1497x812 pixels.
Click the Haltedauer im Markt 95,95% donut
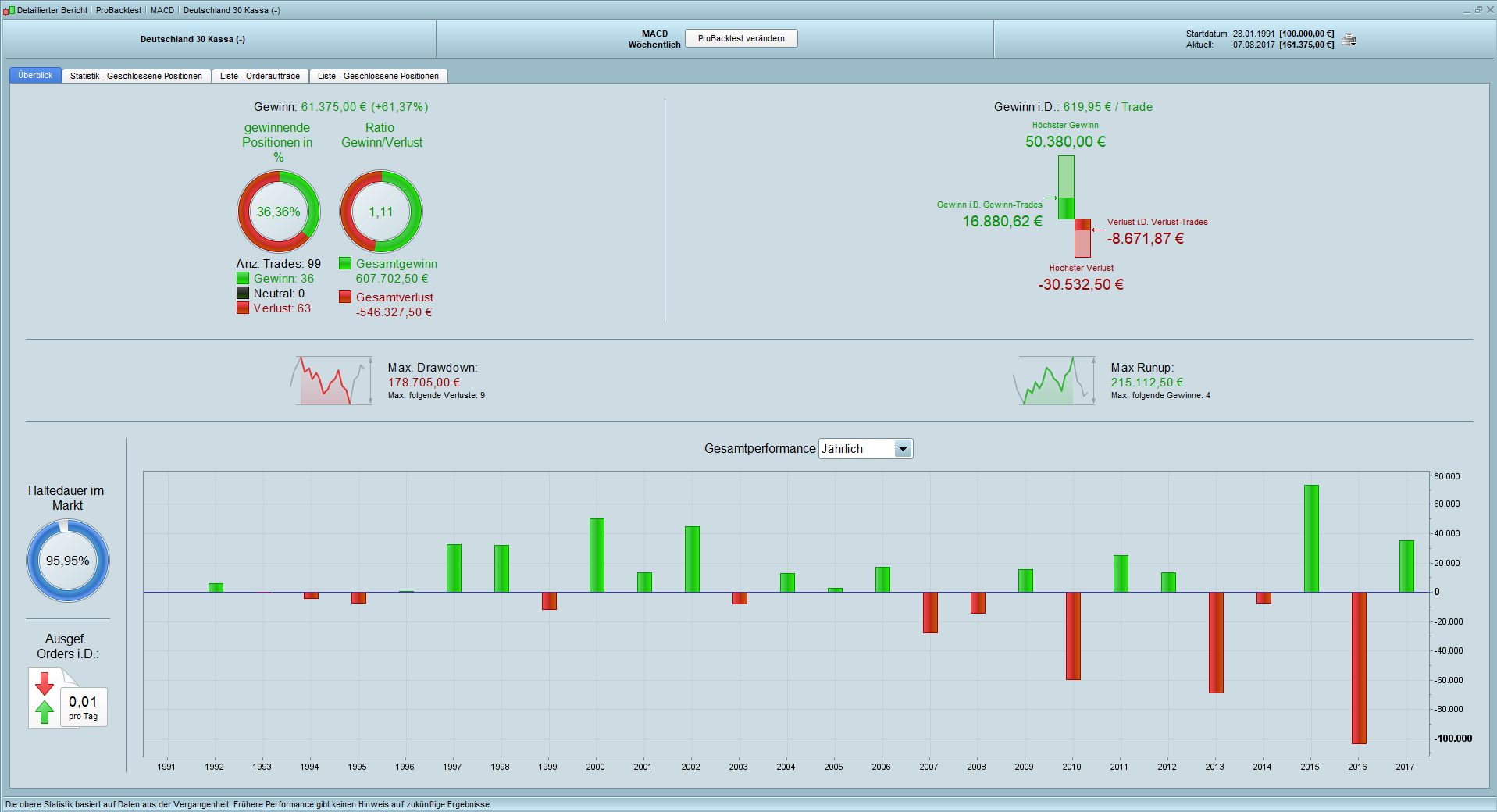68,561
